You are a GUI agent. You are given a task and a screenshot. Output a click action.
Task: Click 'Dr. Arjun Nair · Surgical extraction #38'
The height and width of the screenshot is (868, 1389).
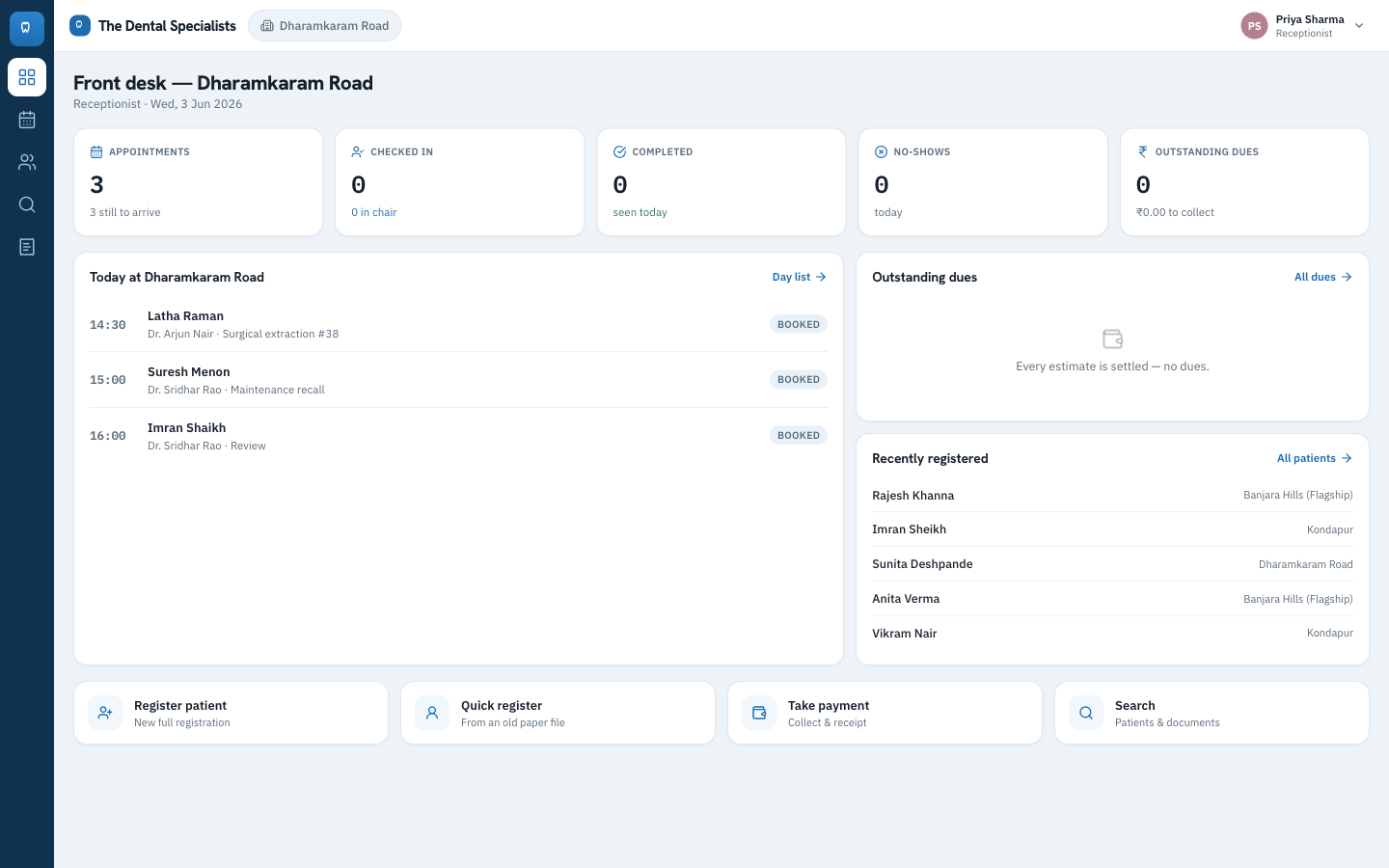(243, 334)
